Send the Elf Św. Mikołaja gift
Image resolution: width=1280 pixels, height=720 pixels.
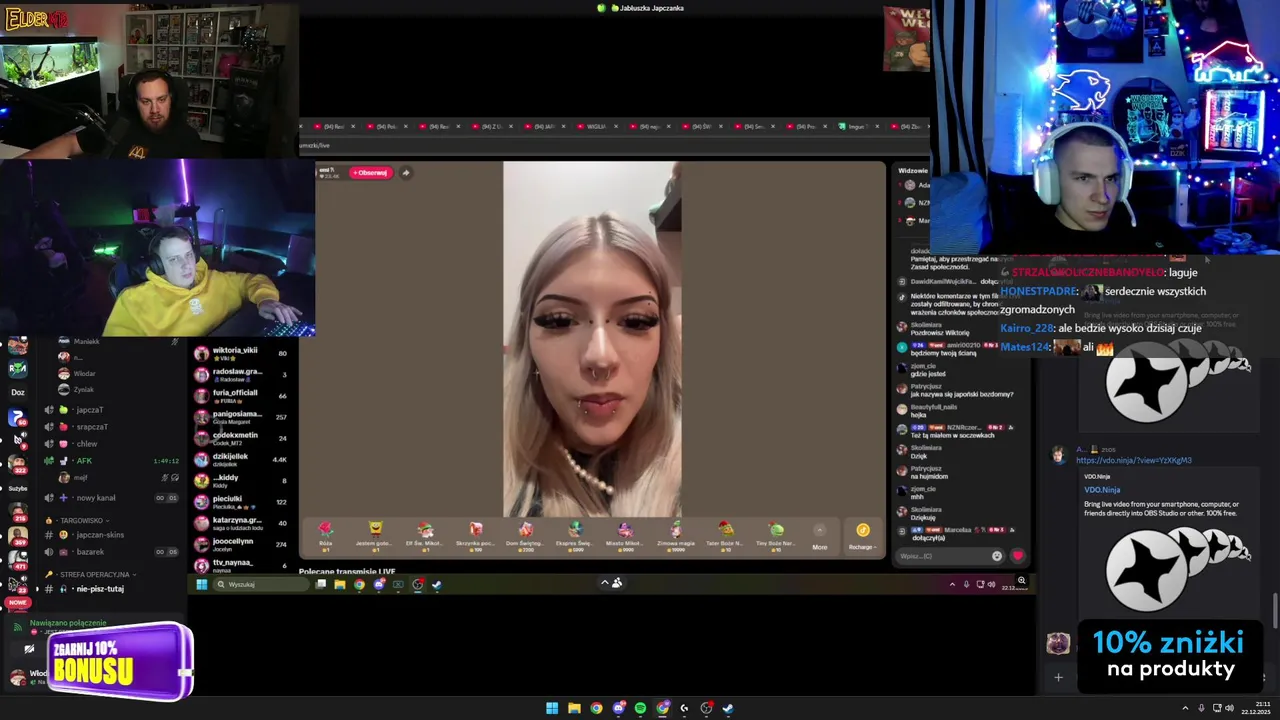[x=425, y=535]
